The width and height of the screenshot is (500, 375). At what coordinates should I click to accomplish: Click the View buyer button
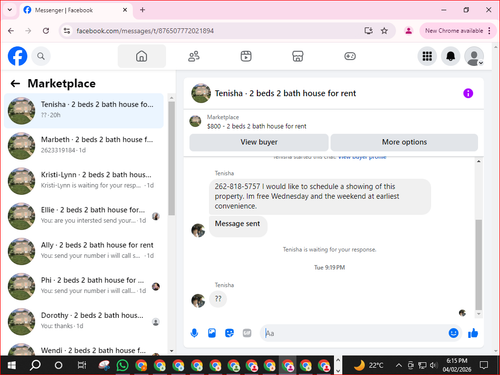point(259,142)
